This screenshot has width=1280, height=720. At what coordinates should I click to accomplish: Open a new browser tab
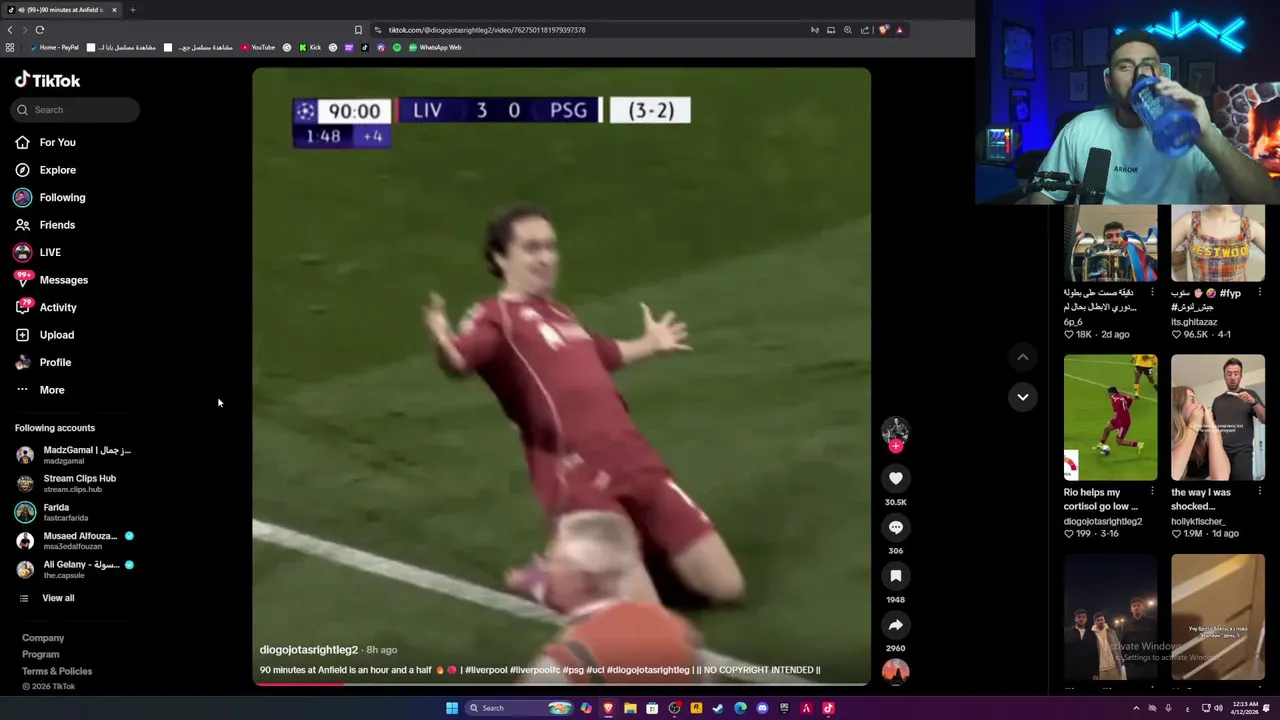[x=132, y=10]
